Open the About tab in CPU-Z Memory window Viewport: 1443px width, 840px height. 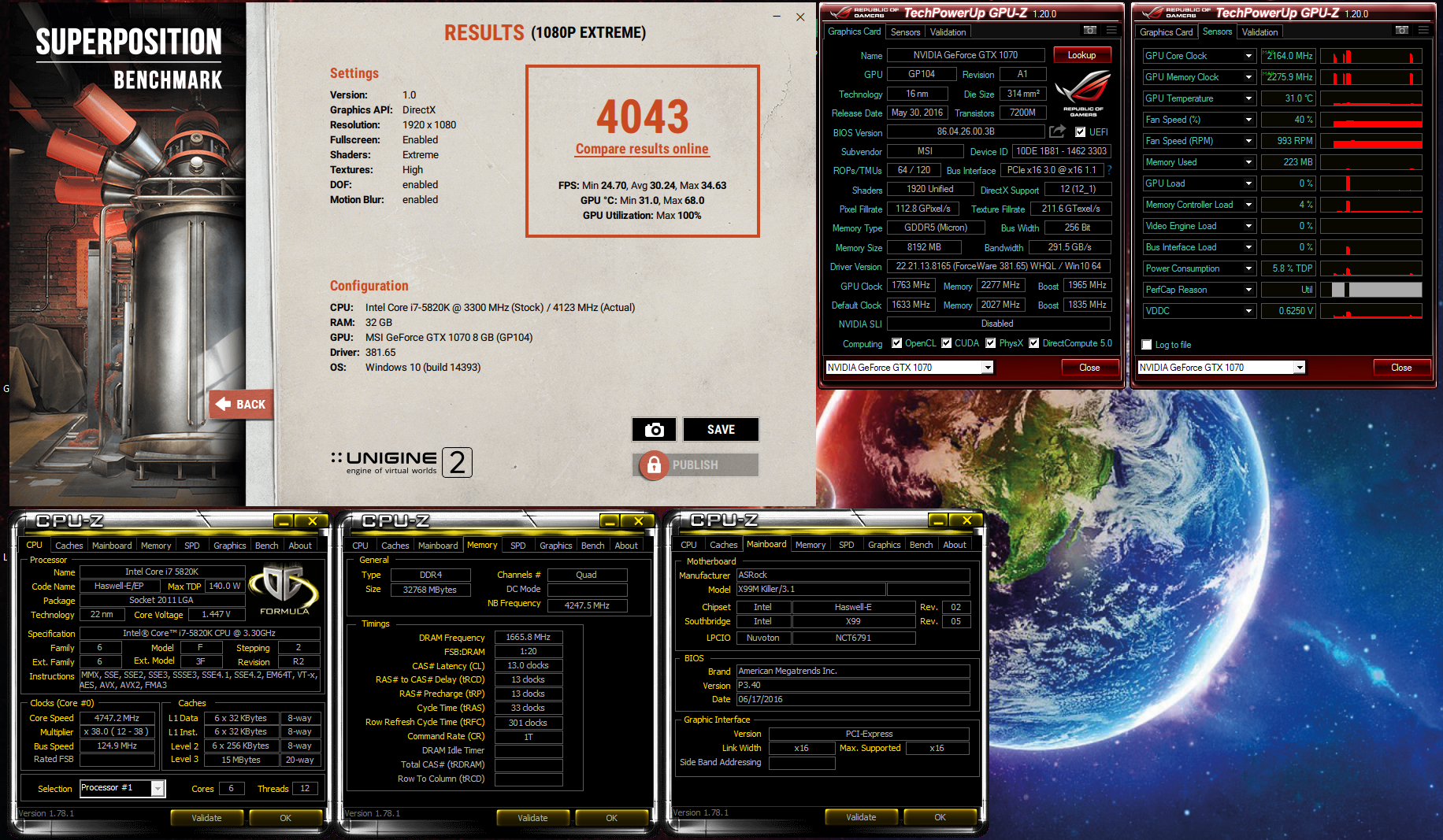[x=626, y=546]
